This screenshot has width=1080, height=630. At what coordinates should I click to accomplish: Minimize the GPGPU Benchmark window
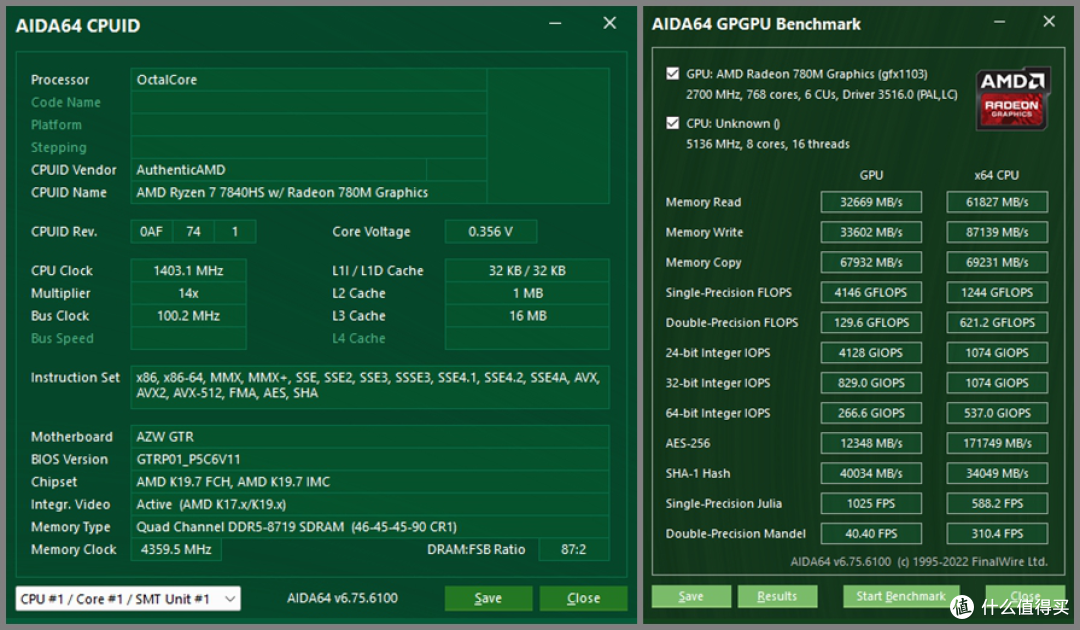(999, 22)
